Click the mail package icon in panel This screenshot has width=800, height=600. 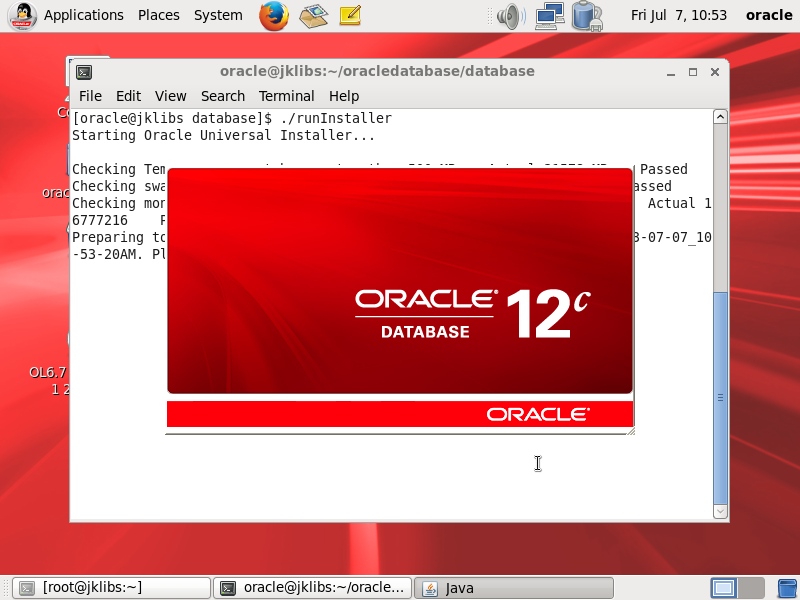pyautogui.click(x=313, y=16)
